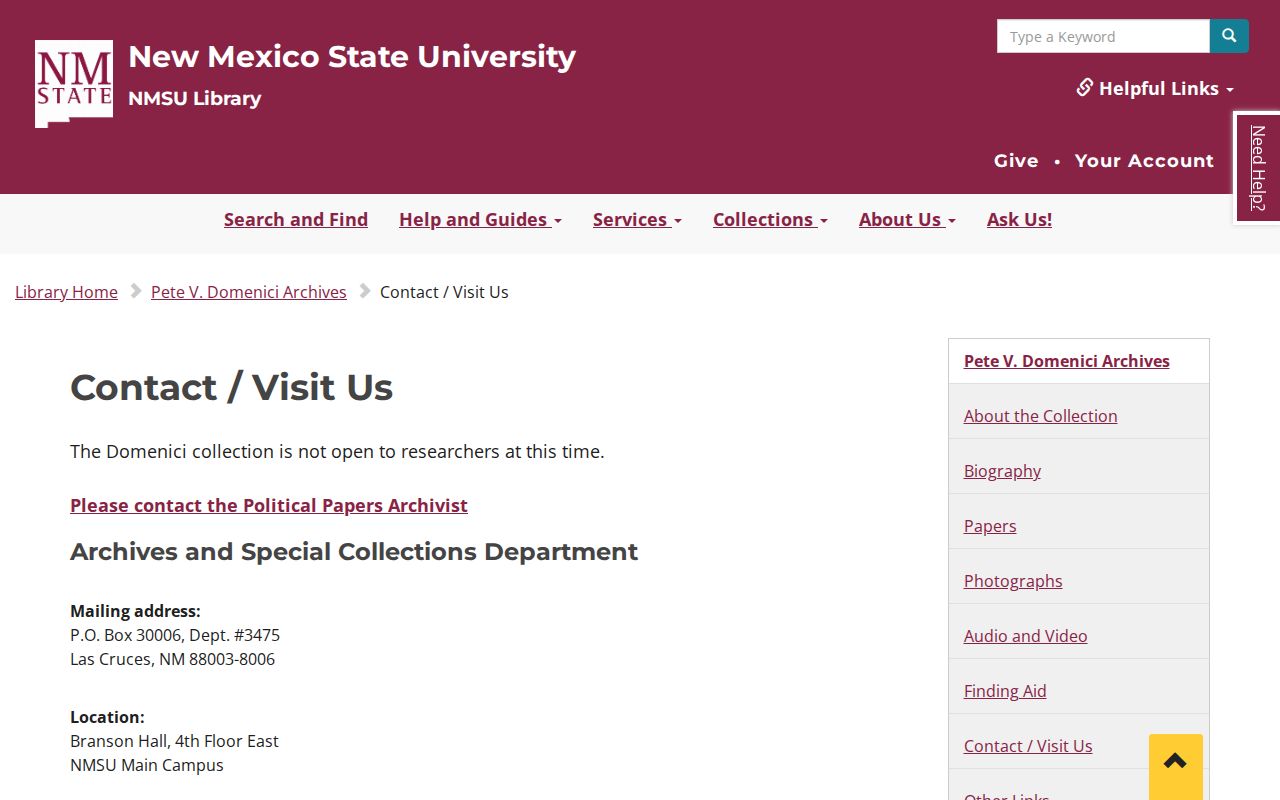Open Your Account
1280x800 pixels.
(x=1144, y=160)
